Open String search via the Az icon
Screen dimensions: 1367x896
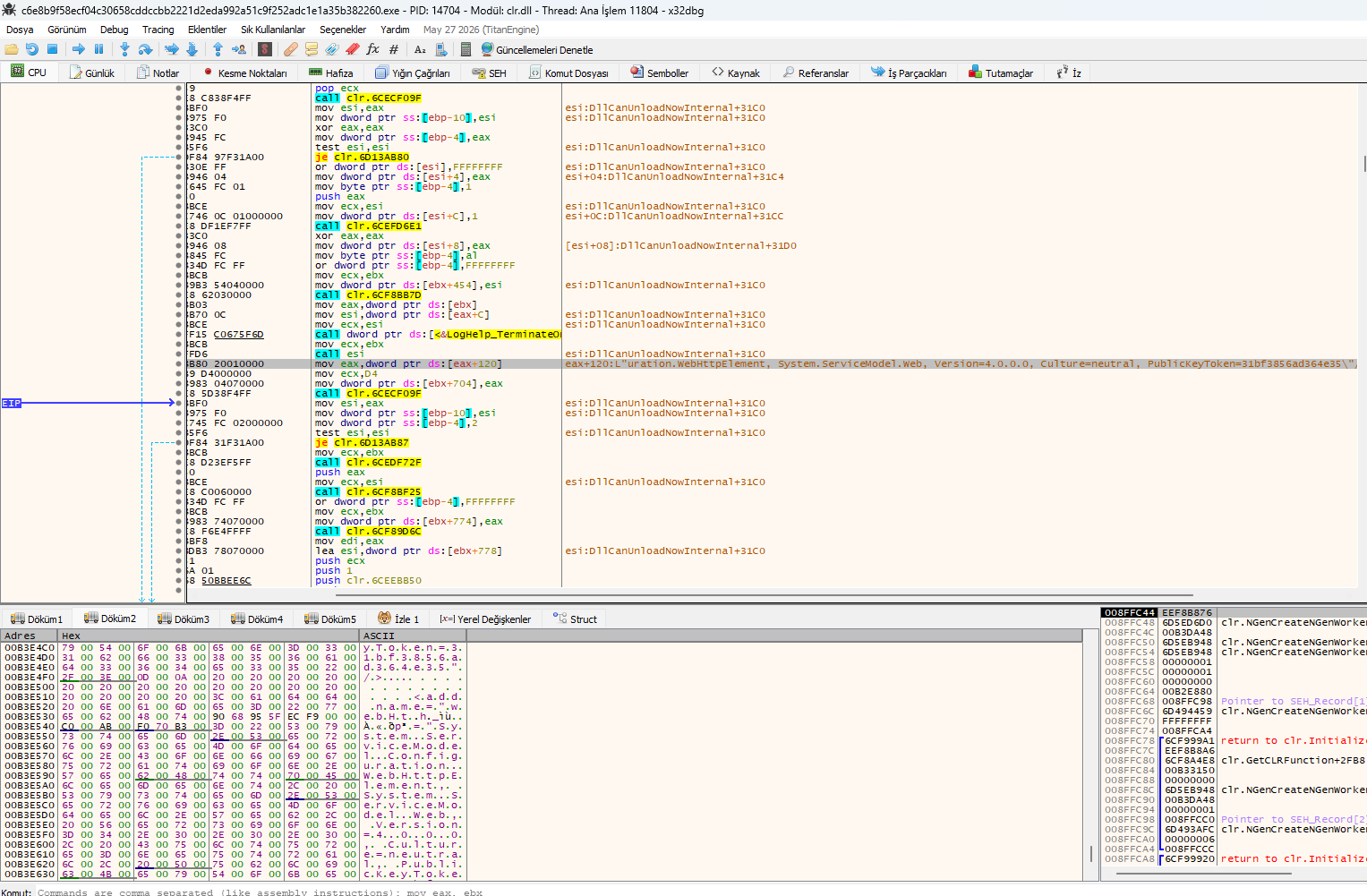tap(420, 49)
